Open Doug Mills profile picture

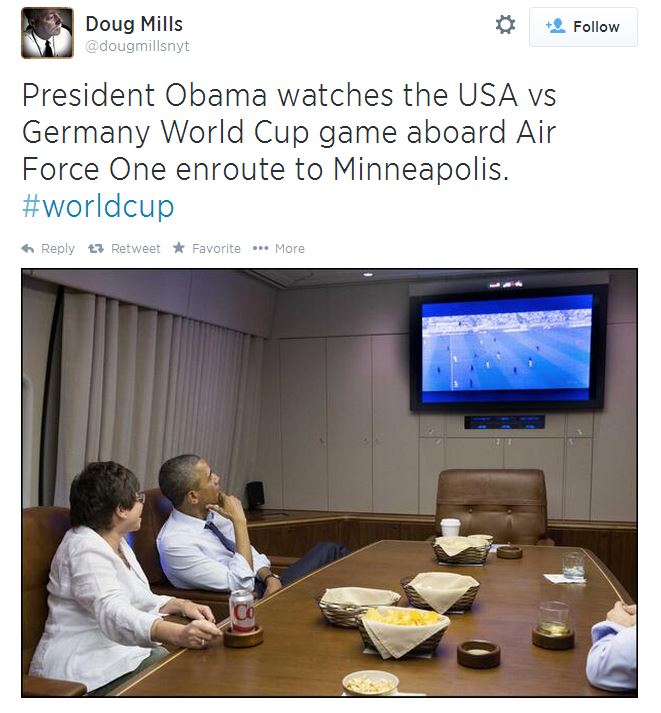tap(47, 33)
